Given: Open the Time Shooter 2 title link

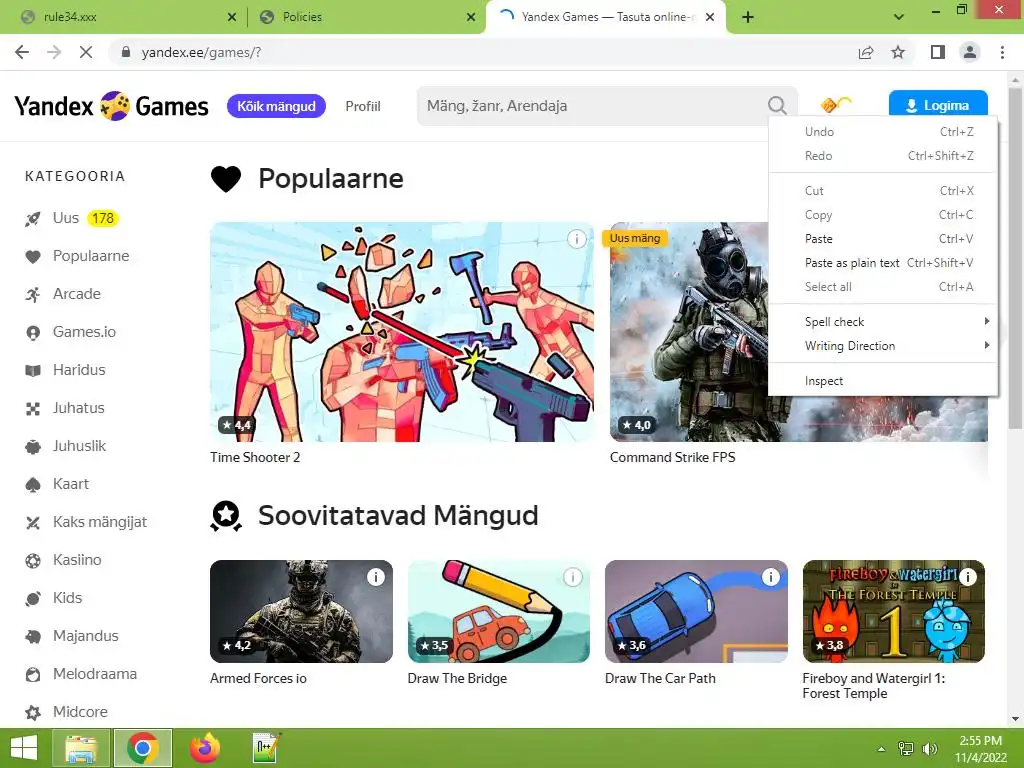Looking at the screenshot, I should (255, 457).
